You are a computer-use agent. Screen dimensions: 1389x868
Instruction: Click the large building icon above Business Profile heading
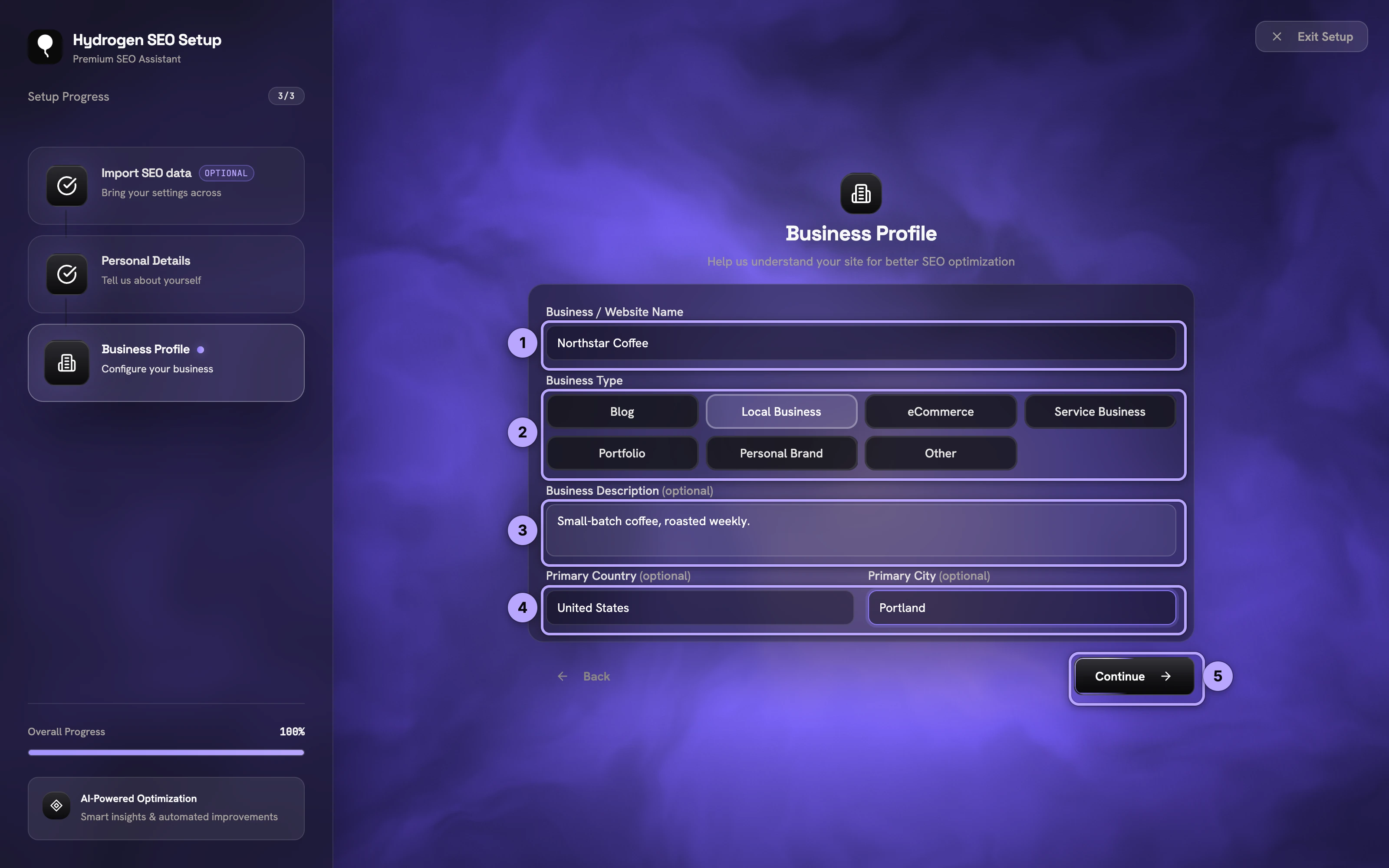point(861,194)
